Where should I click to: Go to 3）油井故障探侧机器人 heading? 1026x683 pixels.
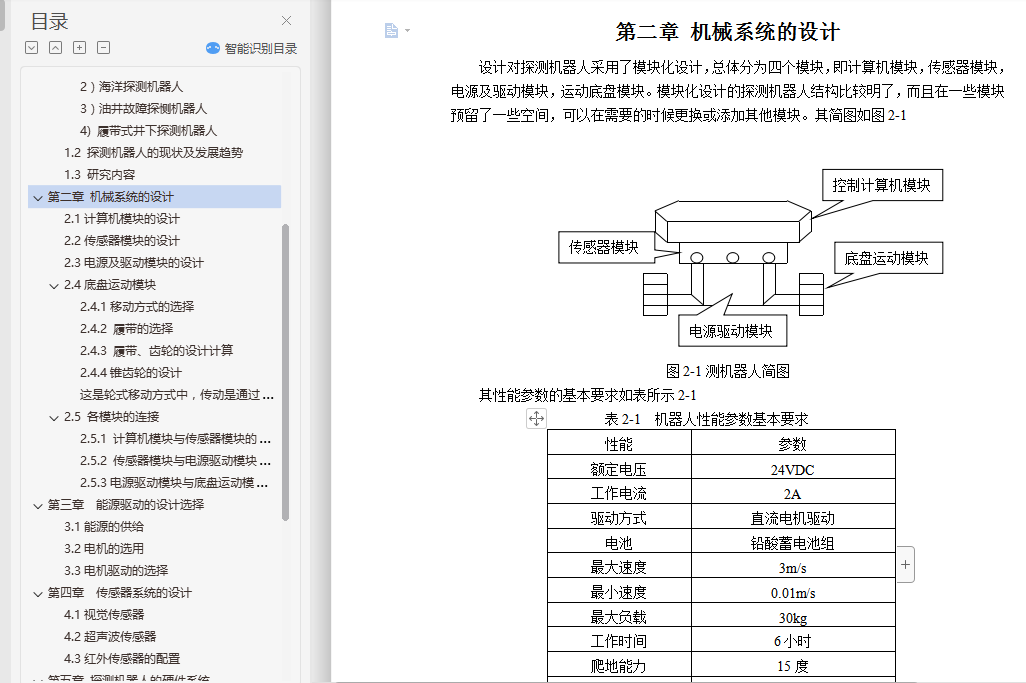click(x=143, y=109)
